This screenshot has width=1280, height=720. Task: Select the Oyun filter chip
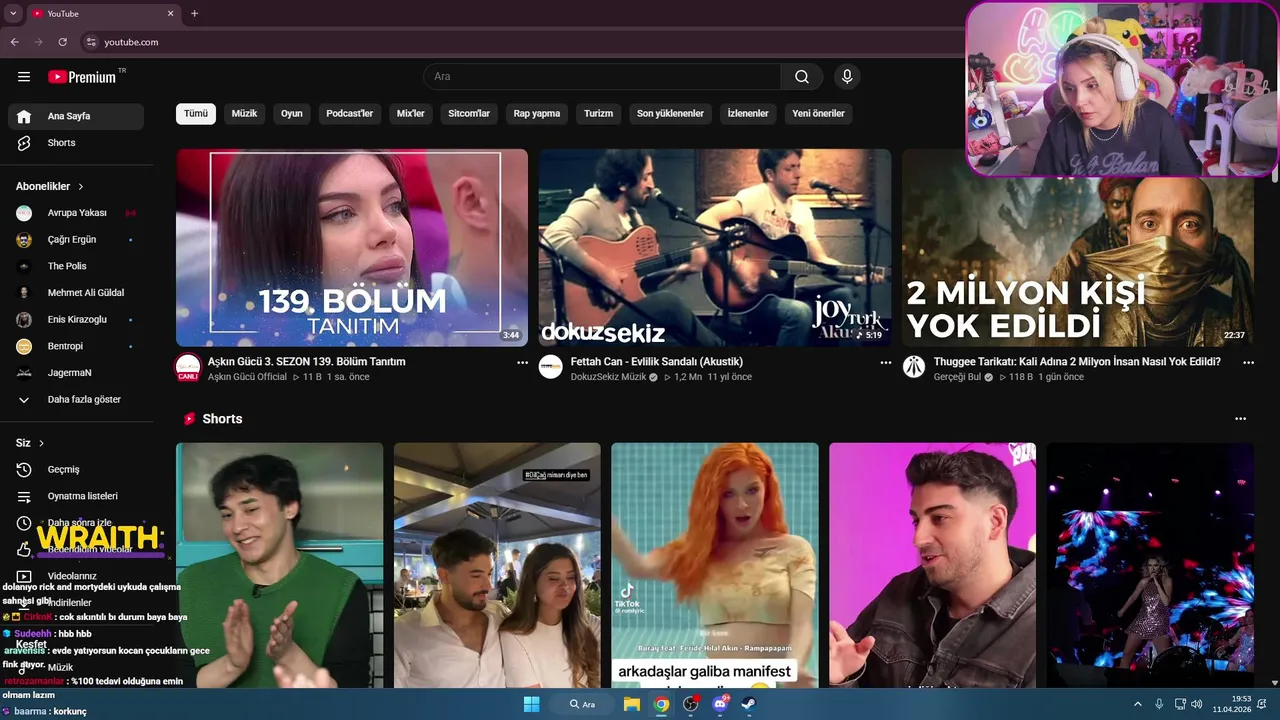point(292,114)
